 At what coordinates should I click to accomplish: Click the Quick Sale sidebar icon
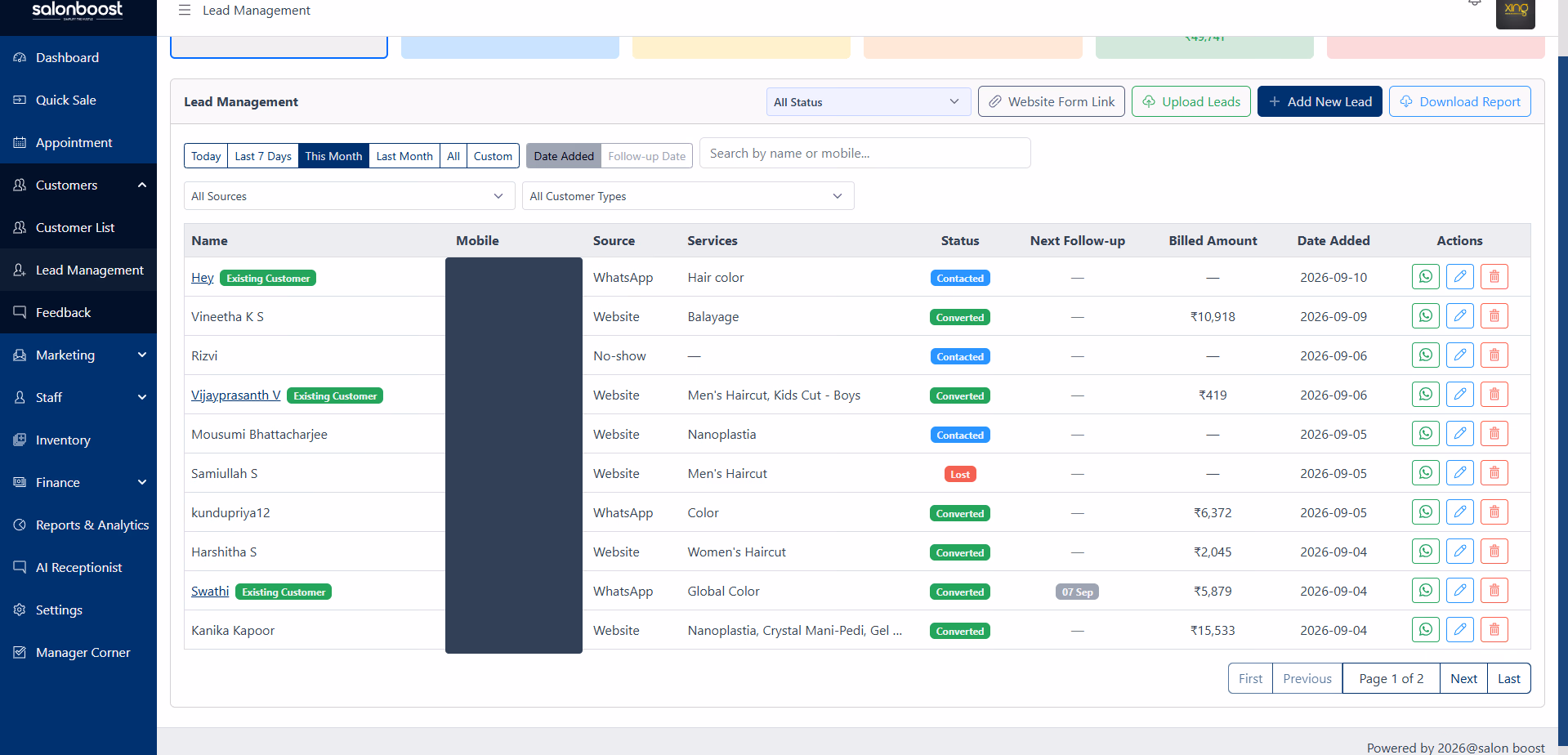tap(20, 100)
